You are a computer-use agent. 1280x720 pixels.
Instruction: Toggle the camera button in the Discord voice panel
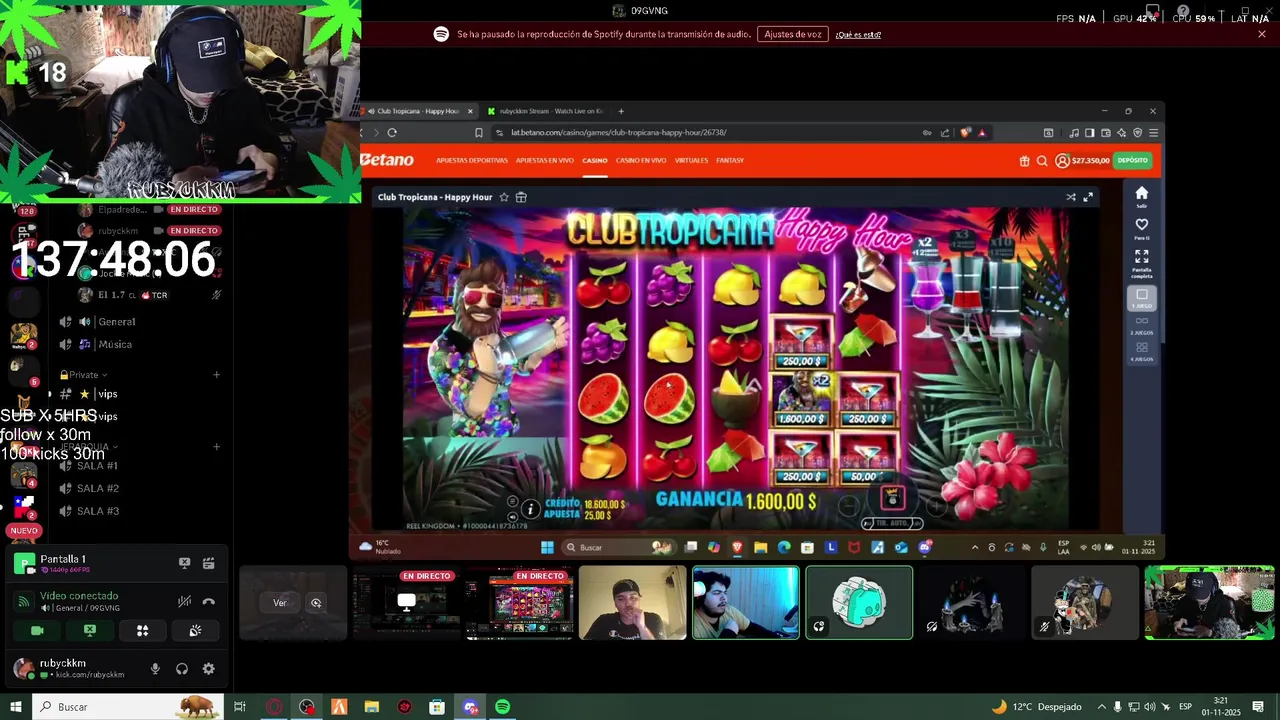[x=38, y=631]
